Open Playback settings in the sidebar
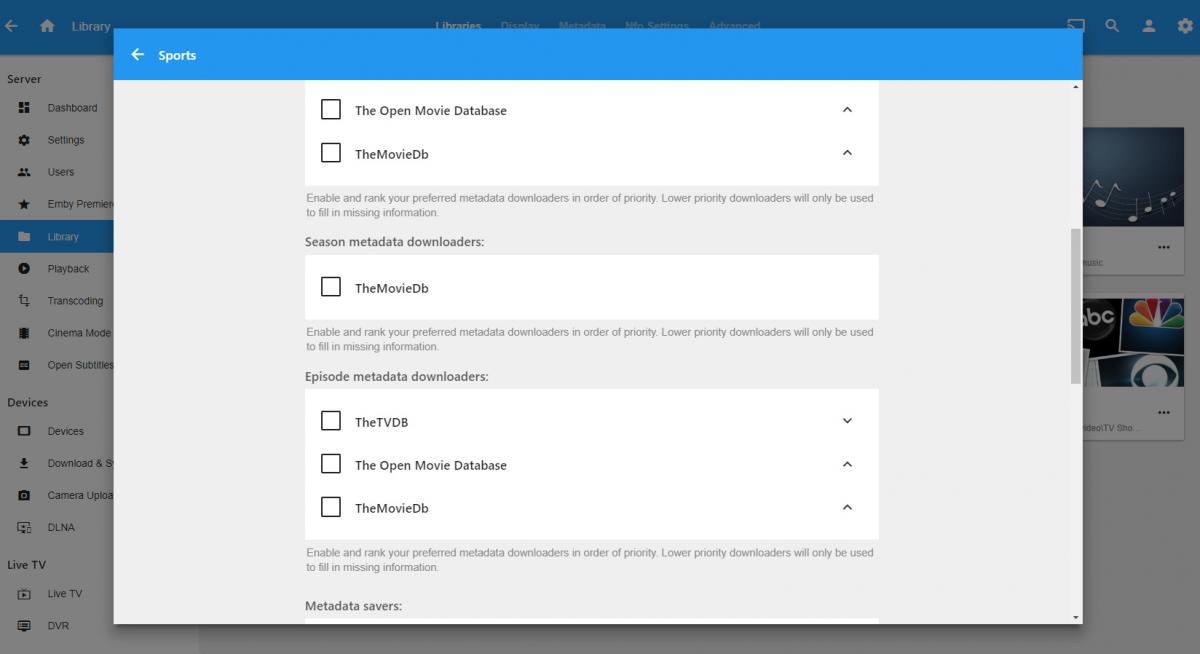 68,269
